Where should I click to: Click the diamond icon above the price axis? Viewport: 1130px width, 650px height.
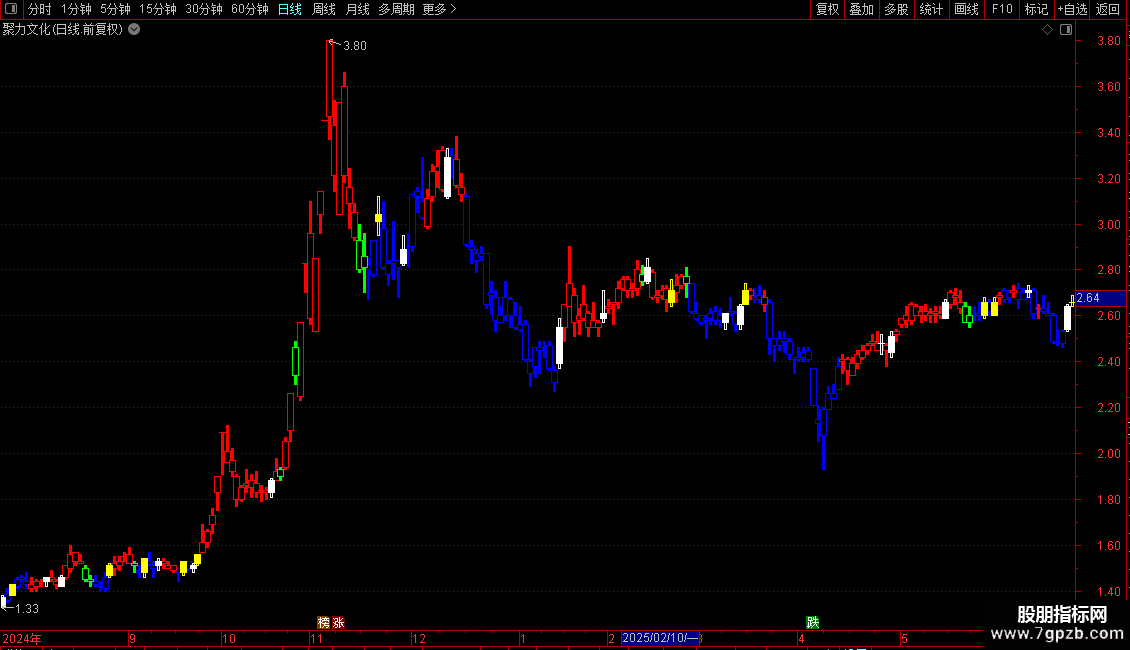(1048, 30)
